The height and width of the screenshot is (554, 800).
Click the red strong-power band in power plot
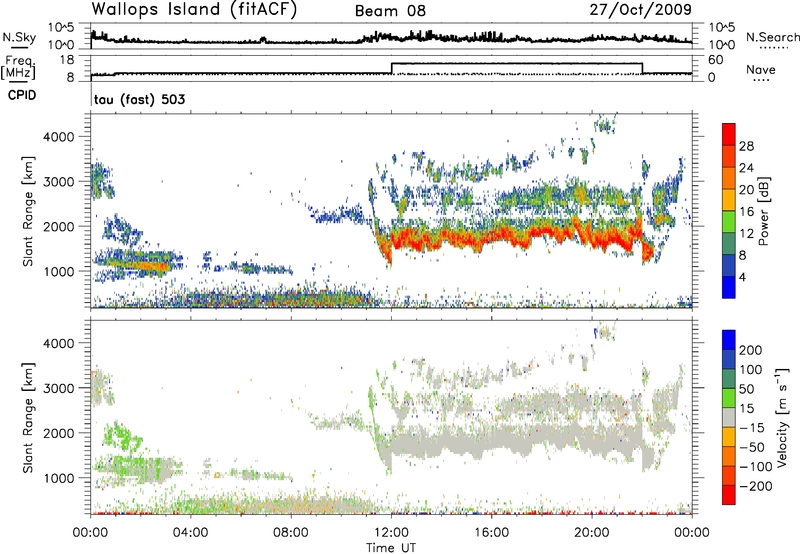click(515, 237)
